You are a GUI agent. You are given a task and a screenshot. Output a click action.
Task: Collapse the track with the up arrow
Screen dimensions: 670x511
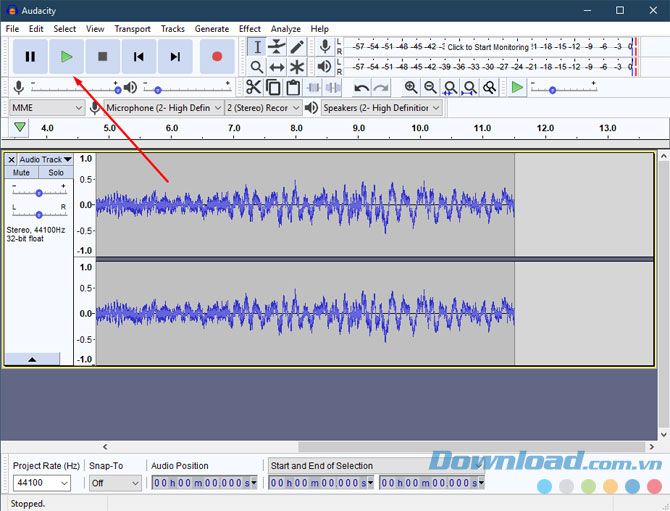click(32, 359)
